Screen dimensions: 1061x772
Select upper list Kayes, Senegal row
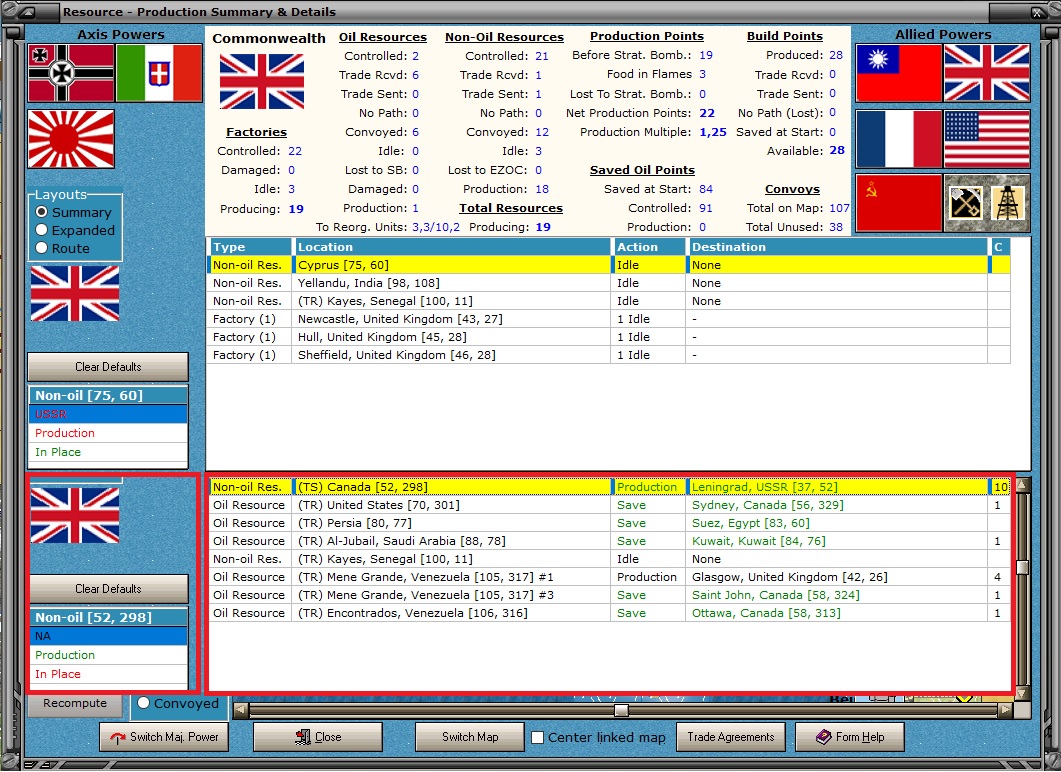point(609,301)
